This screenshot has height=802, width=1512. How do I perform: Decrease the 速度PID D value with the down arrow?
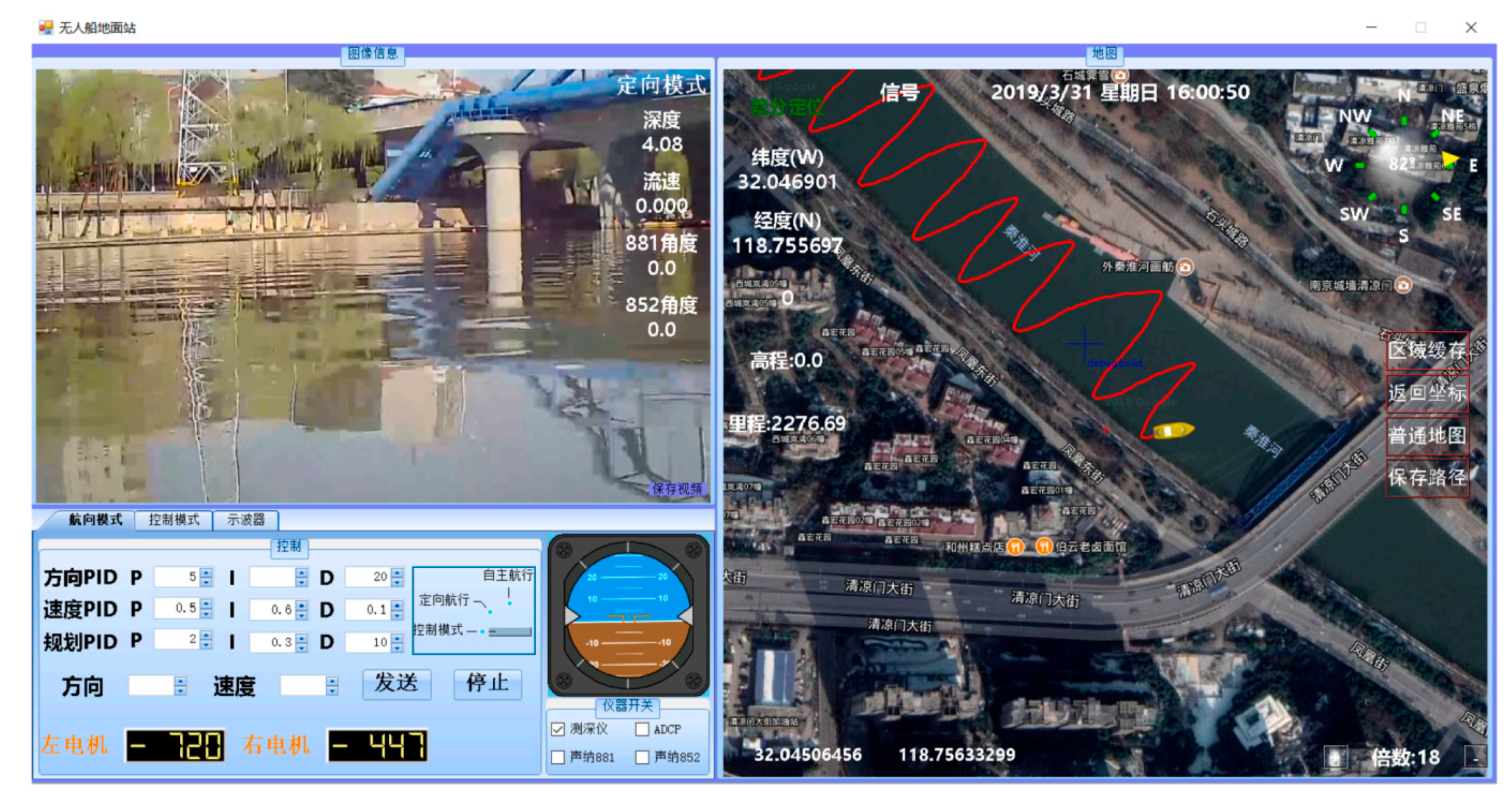pyautogui.click(x=397, y=615)
